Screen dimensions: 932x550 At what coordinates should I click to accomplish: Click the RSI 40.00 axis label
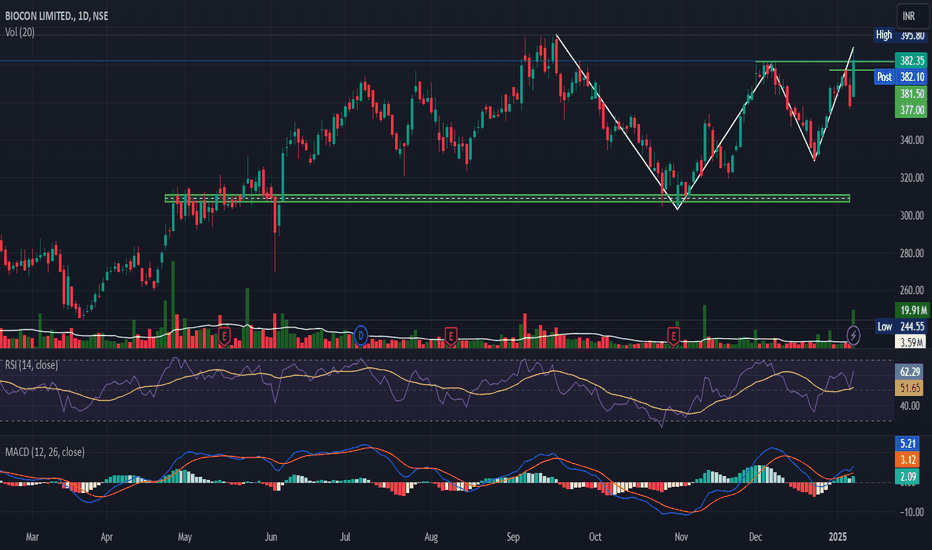909,406
